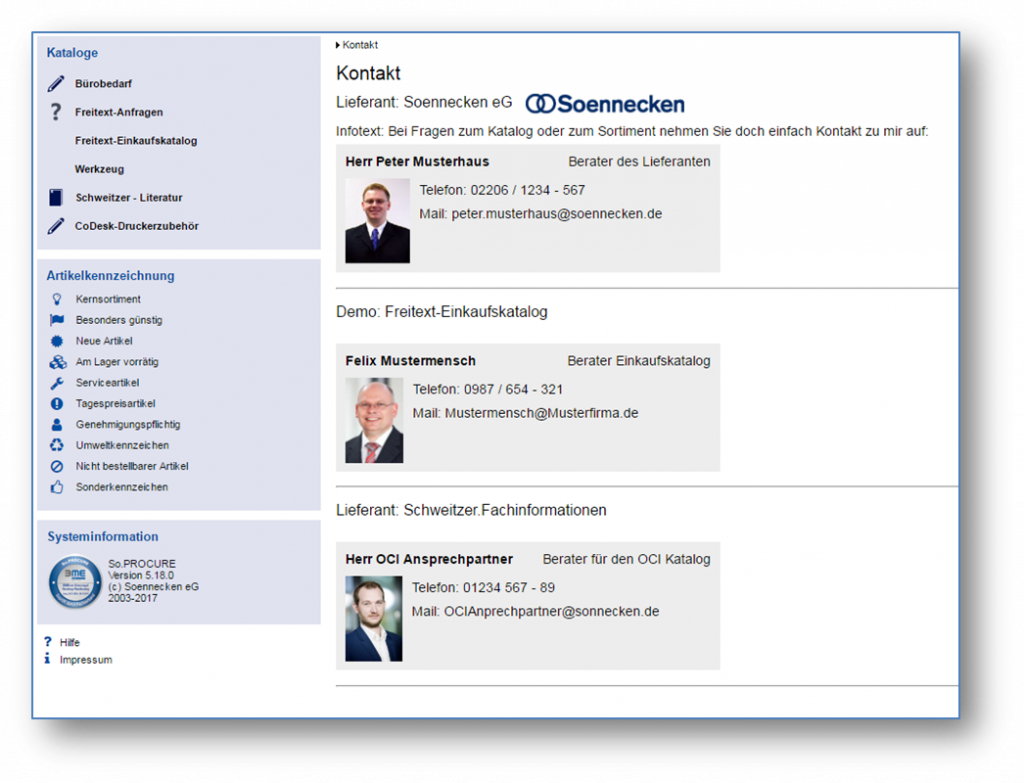Click the Besonders günstig label
The width and height of the screenshot is (1024, 783).
click(119, 320)
